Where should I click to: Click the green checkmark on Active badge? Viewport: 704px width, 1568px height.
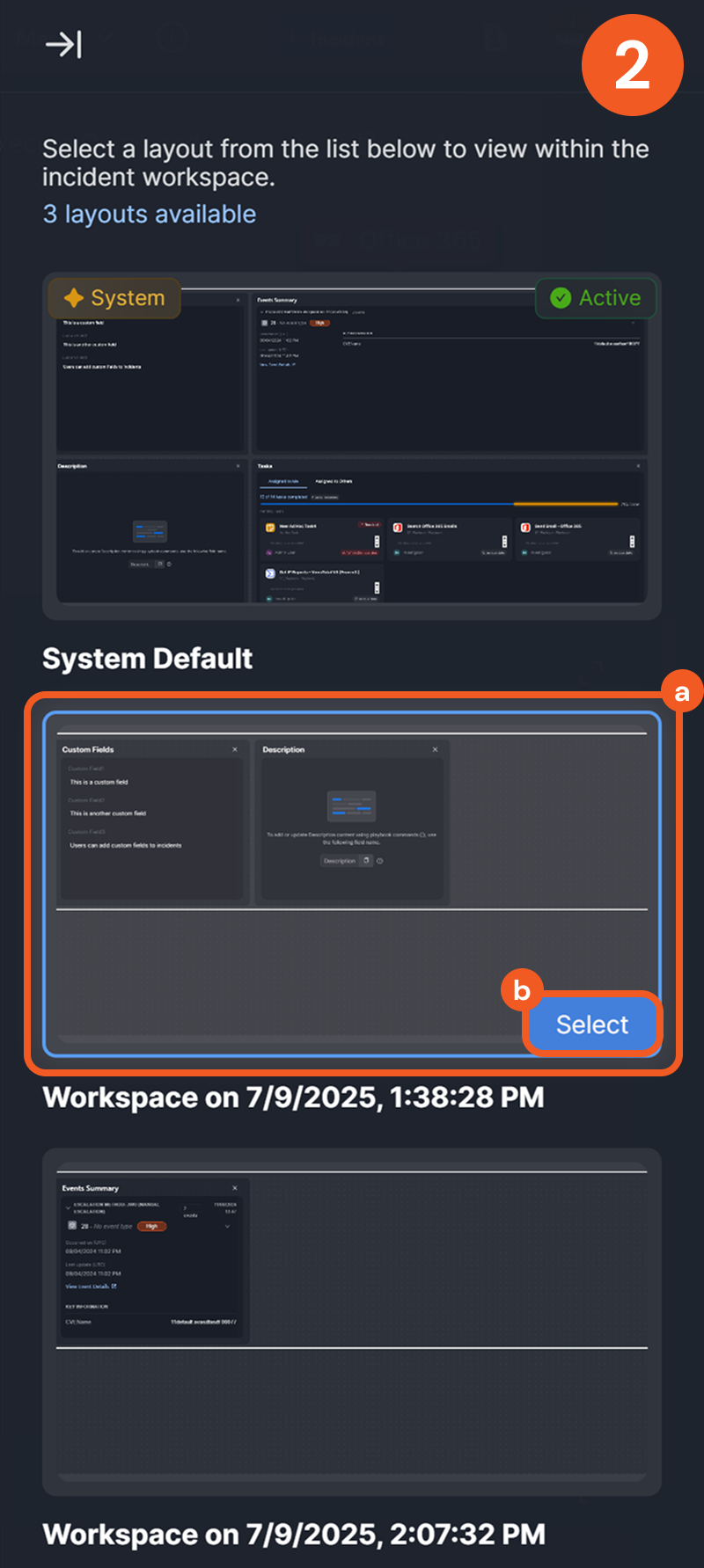[561, 298]
